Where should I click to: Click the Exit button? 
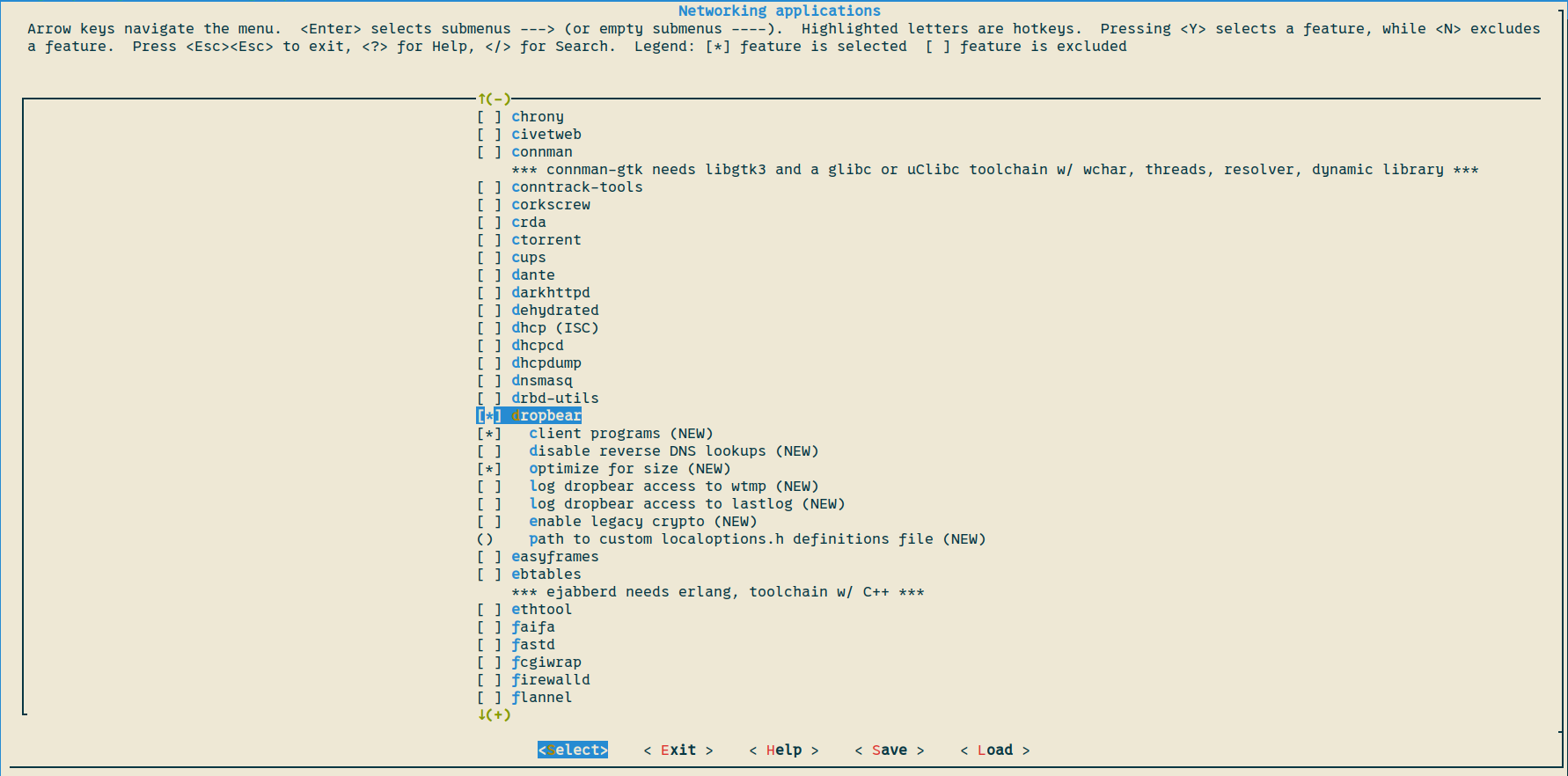[678, 750]
